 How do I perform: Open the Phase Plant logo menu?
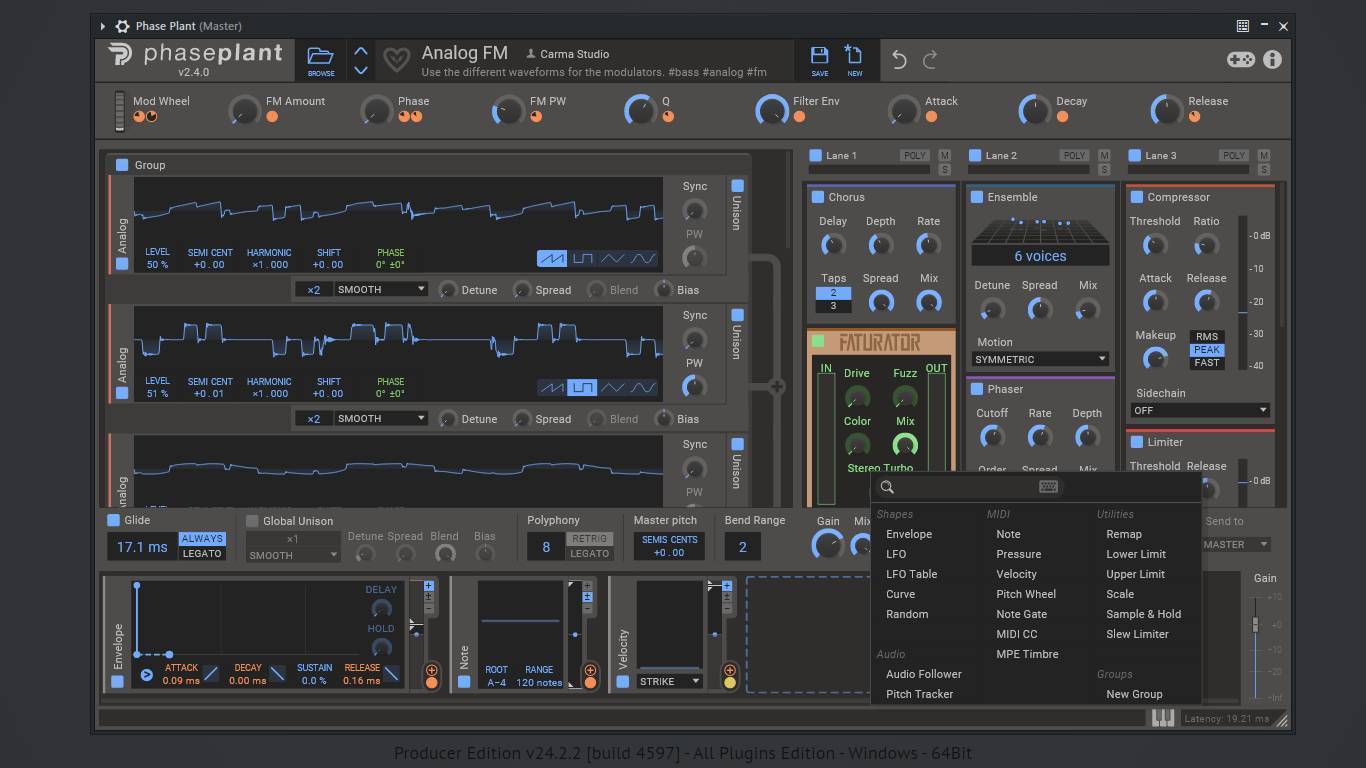point(196,59)
